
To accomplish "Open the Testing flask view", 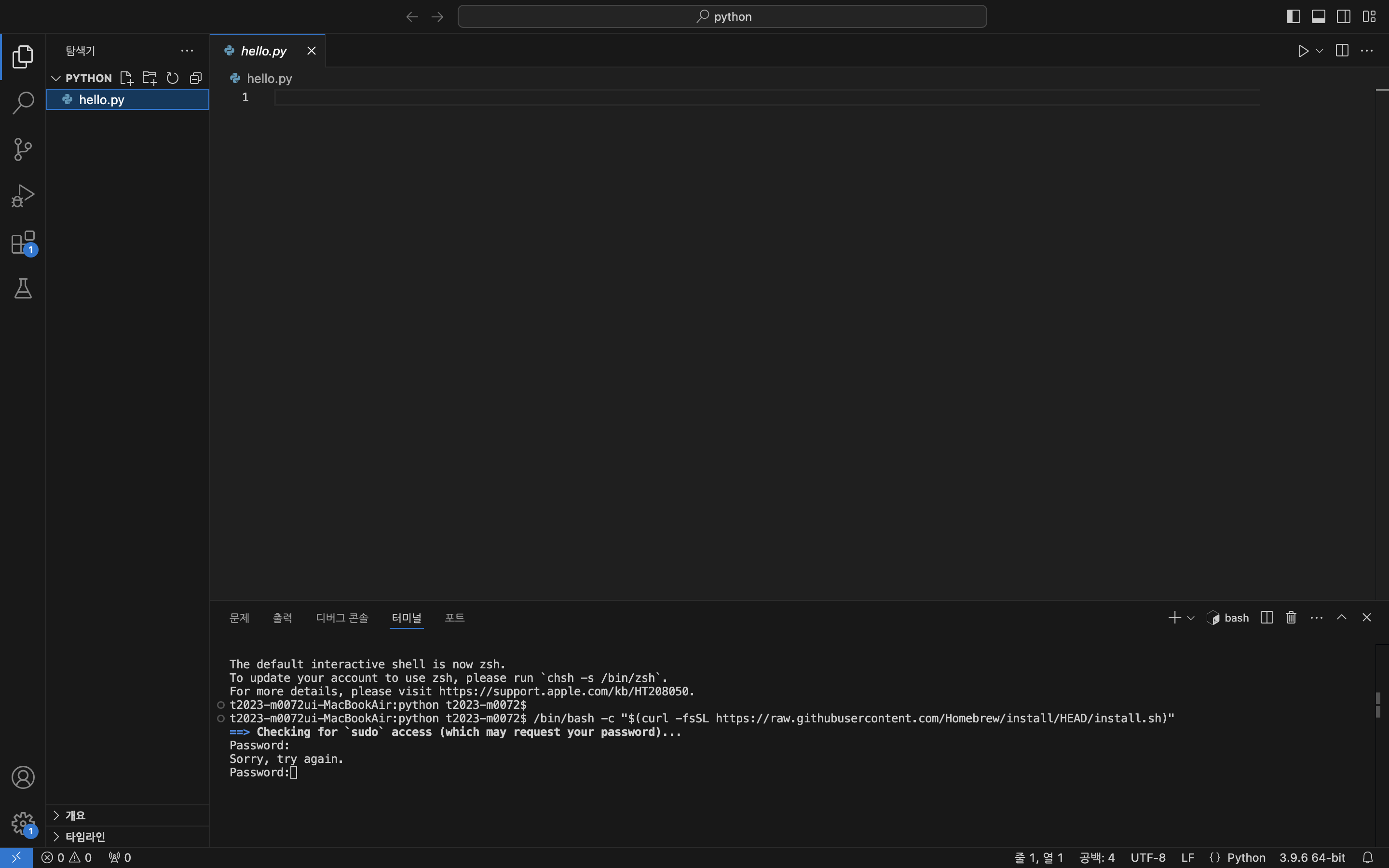I will point(23,288).
